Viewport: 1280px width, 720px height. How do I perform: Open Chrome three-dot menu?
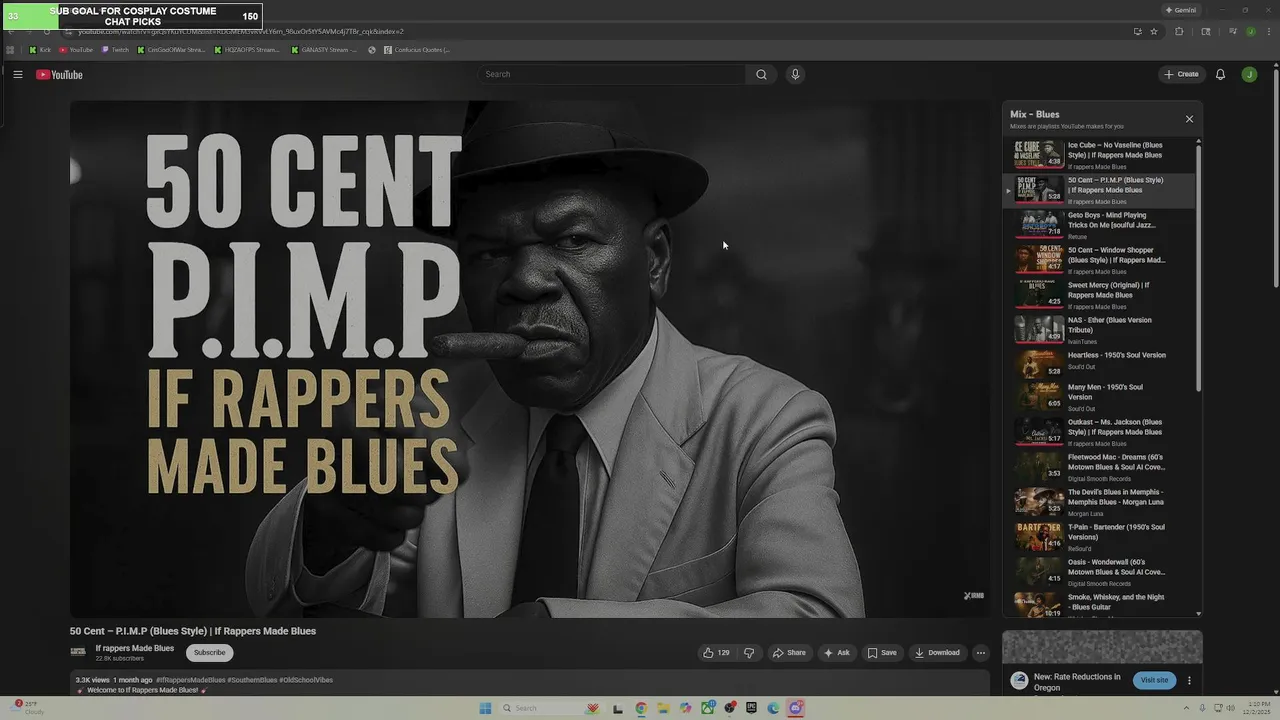tap(1267, 31)
